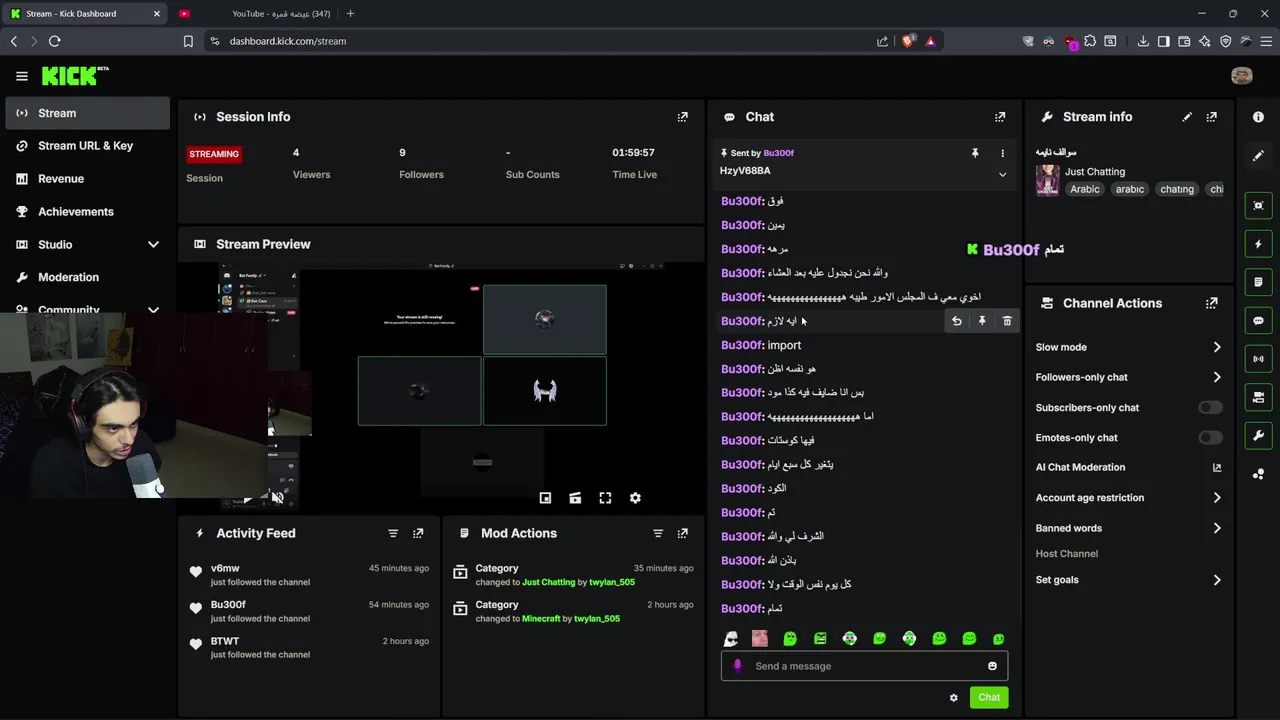Open chat settings gear icon
1280x720 pixels.
click(954, 698)
